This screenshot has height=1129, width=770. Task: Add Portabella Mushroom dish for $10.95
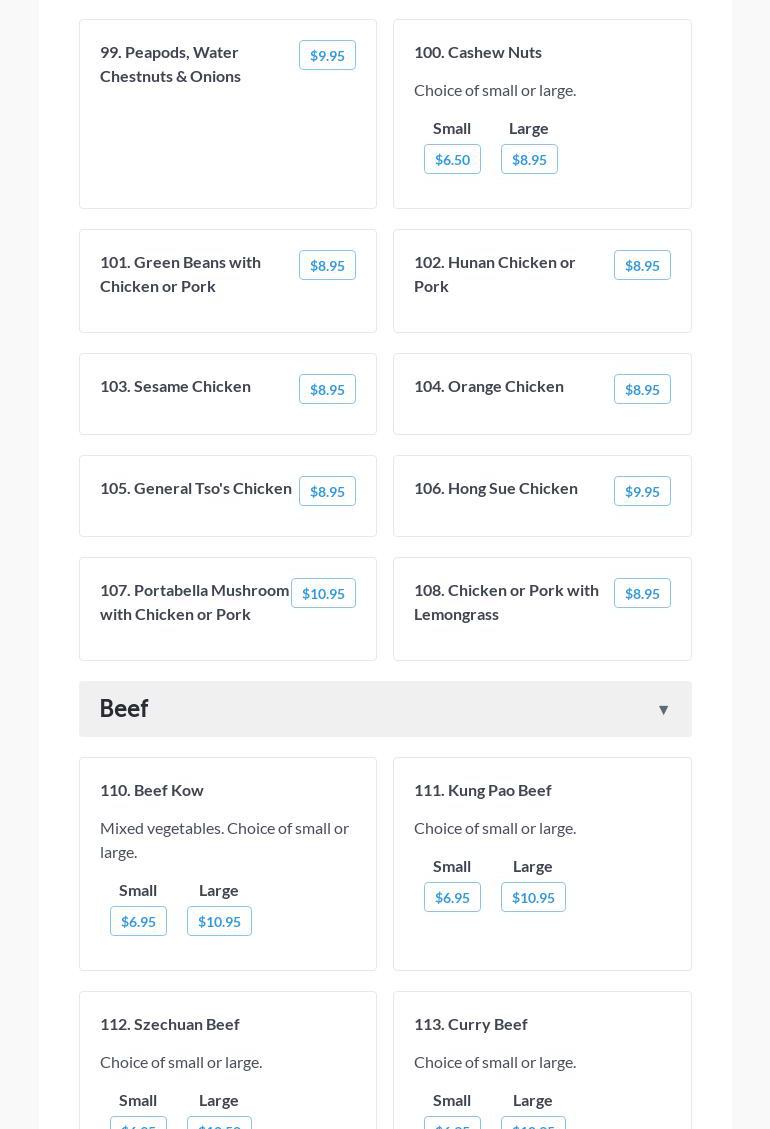[x=323, y=594]
